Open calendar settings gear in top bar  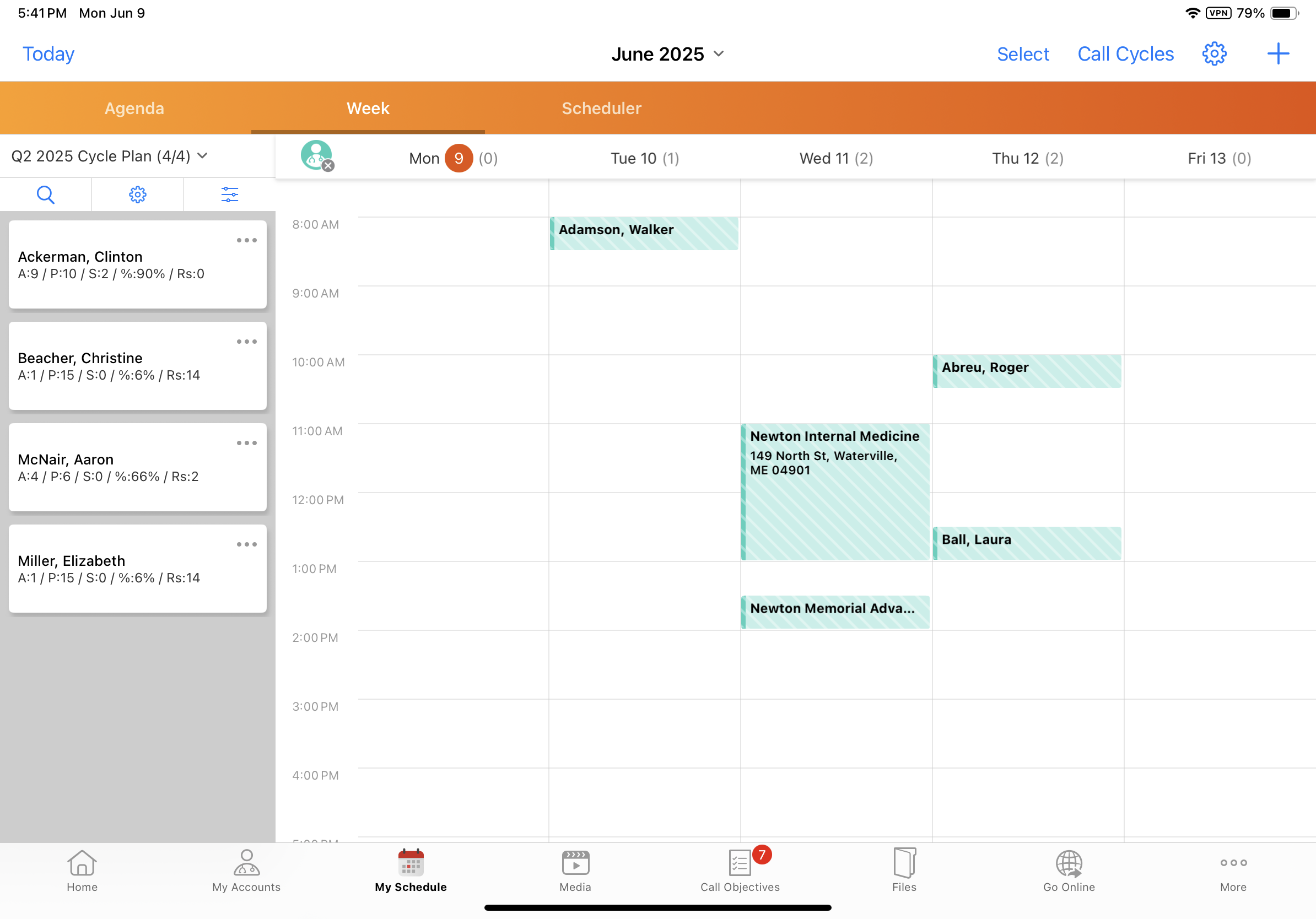coord(1213,54)
